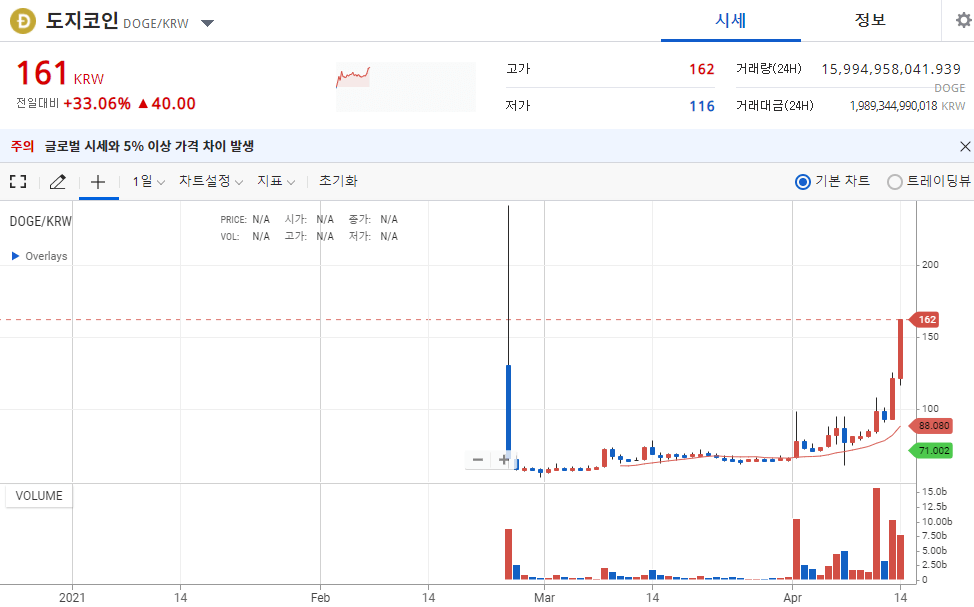Click the chart zoom in plus button

[x=503, y=460]
